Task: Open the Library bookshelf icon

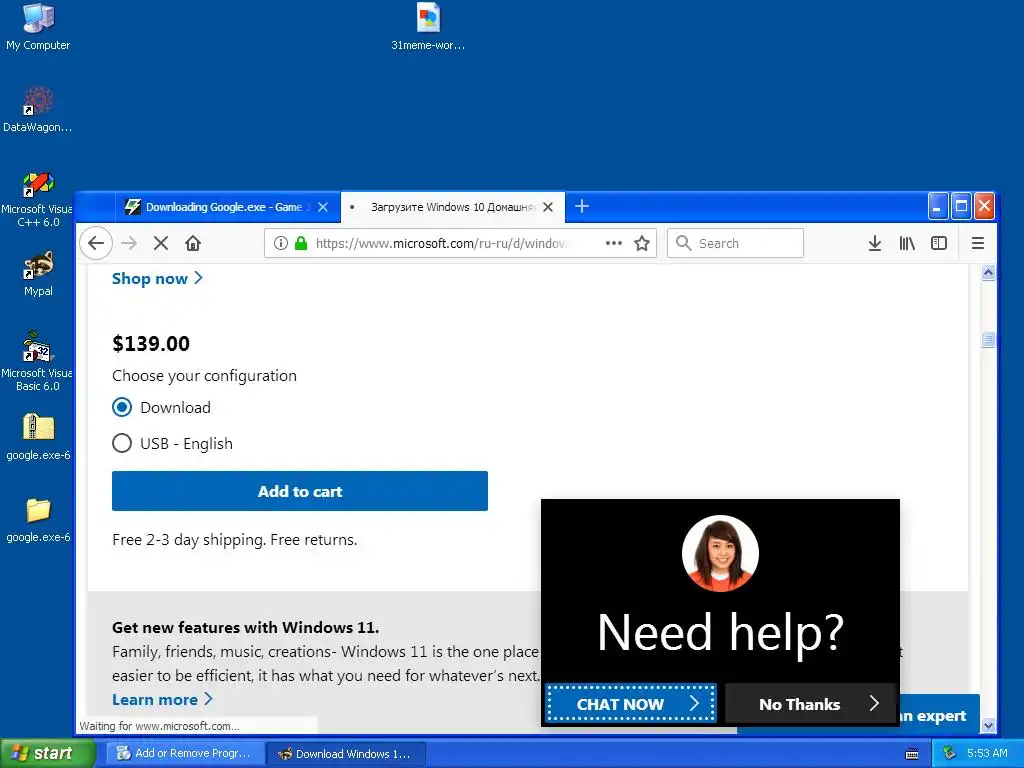Action: (x=906, y=244)
